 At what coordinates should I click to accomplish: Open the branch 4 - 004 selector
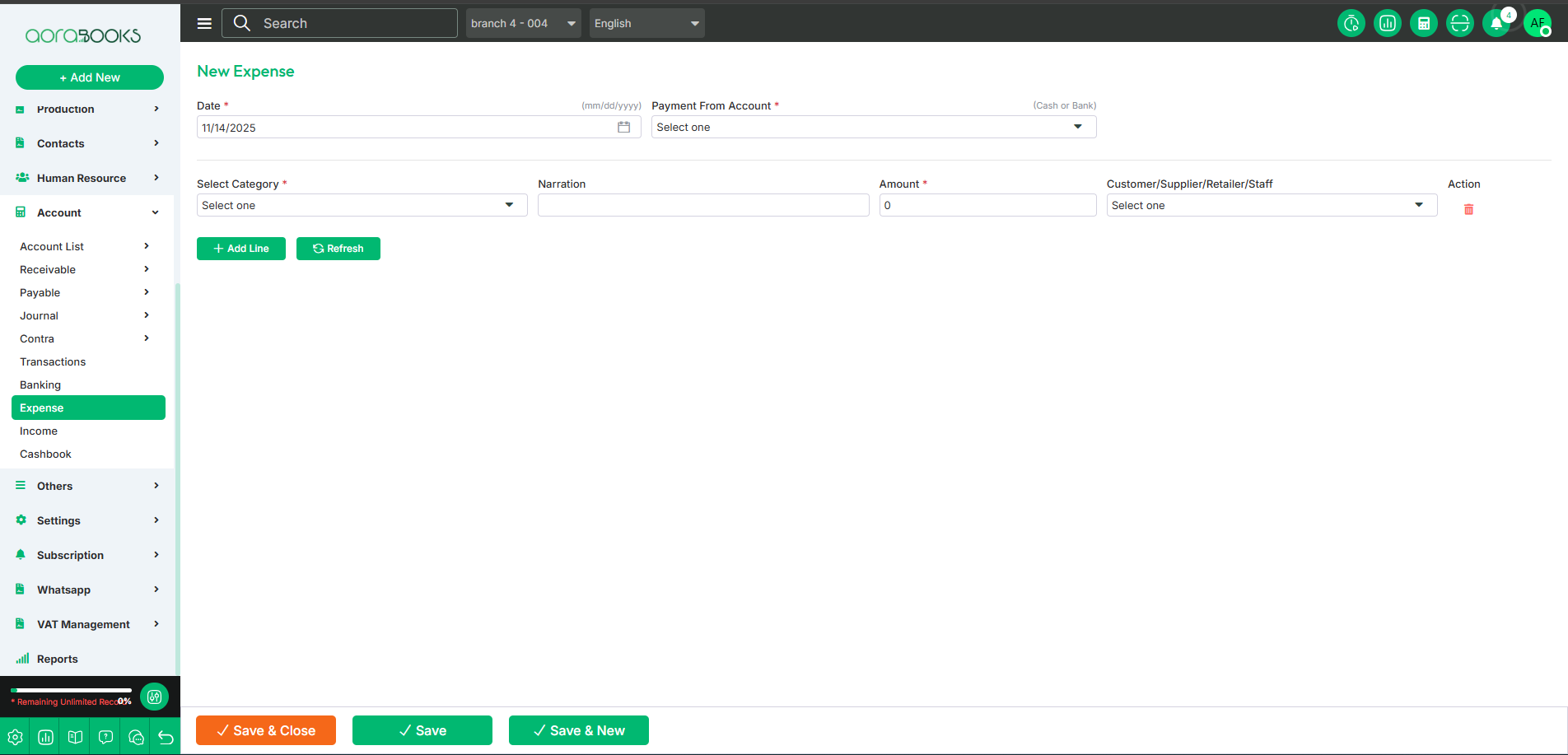[523, 23]
